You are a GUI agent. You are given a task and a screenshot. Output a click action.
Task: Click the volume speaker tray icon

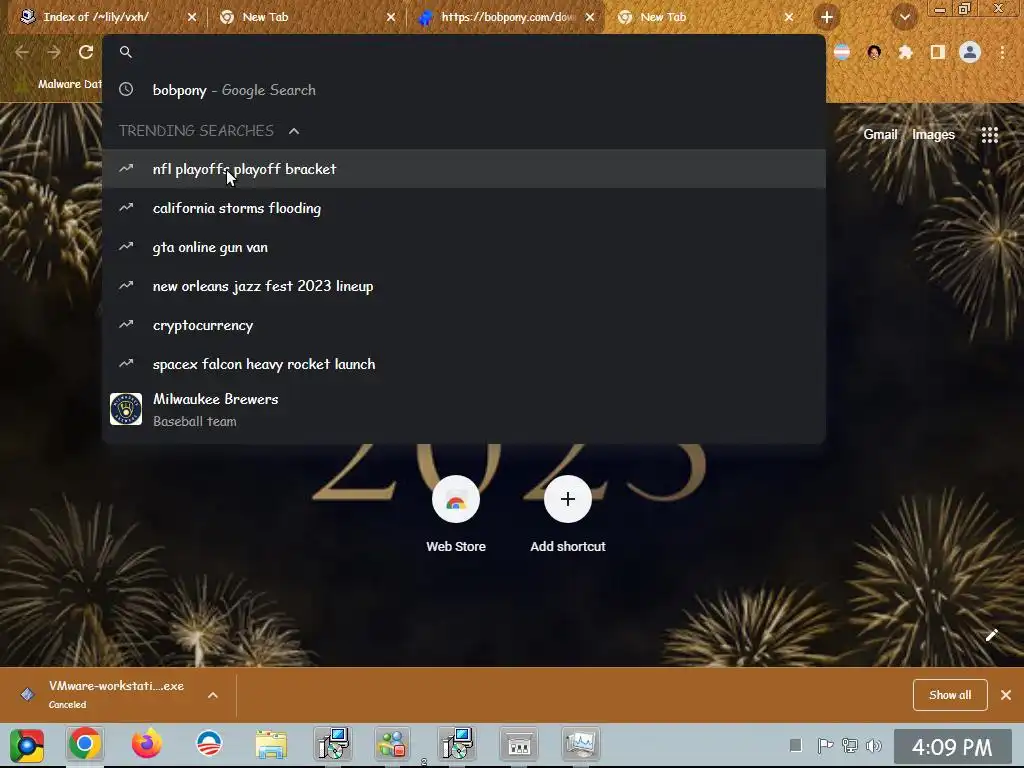873,745
